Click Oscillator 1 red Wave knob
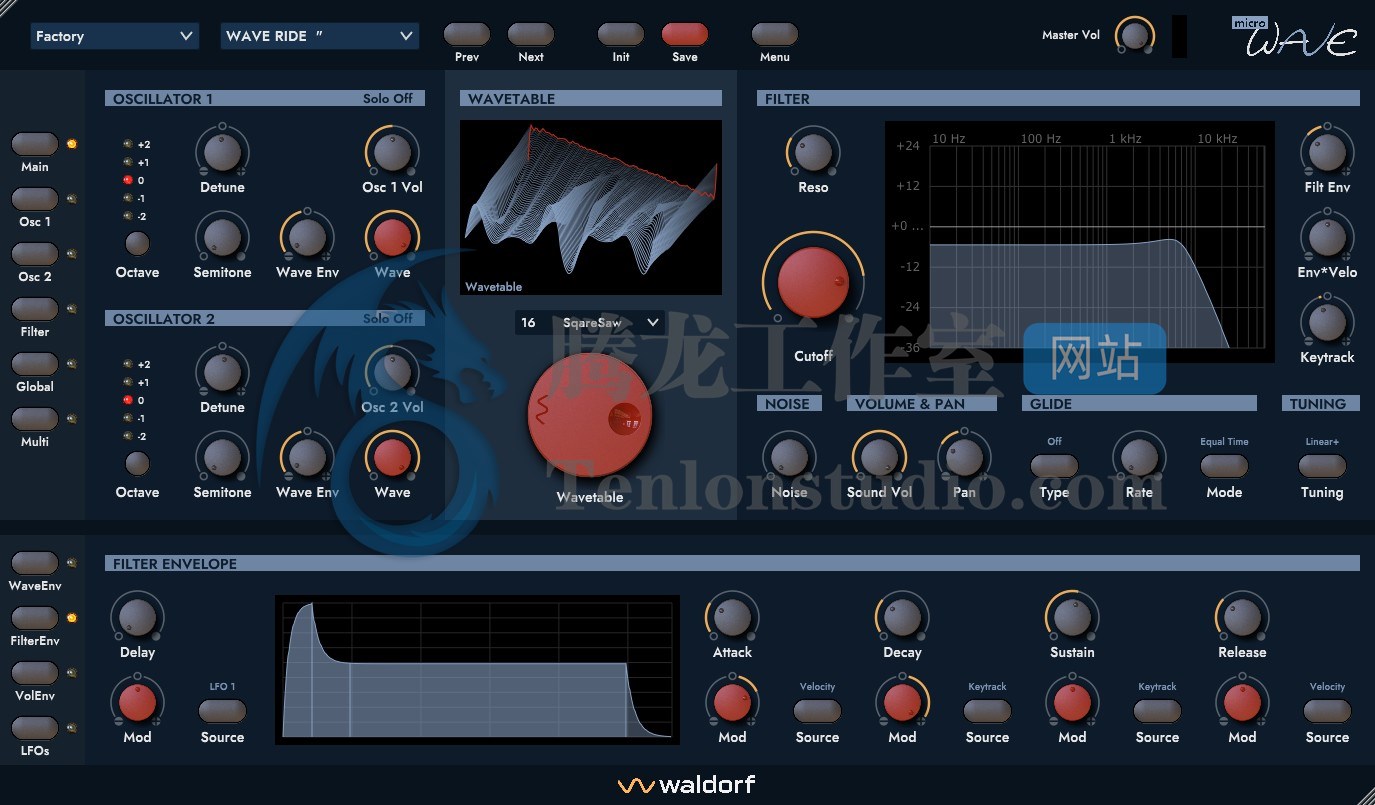Viewport: 1375px width, 805px height. pos(392,237)
